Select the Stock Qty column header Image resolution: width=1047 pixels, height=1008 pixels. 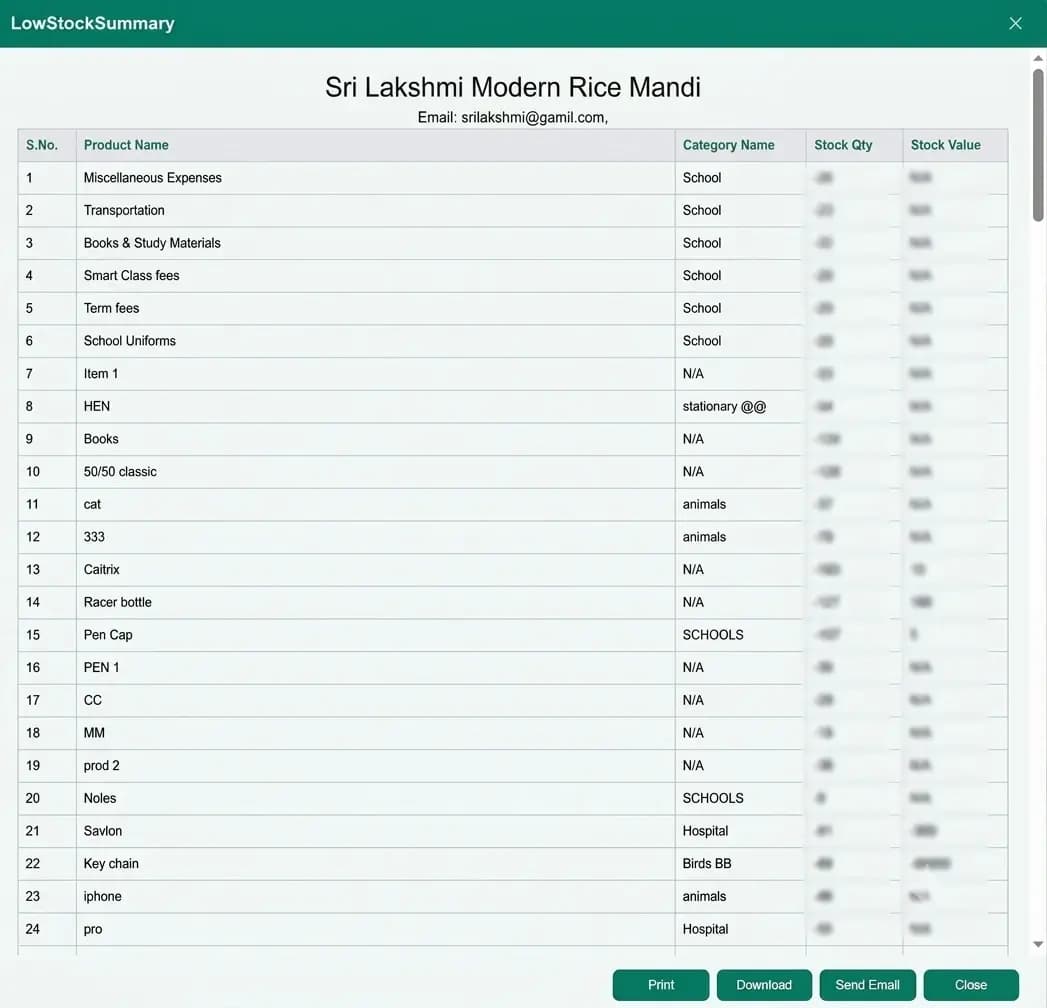coord(854,145)
